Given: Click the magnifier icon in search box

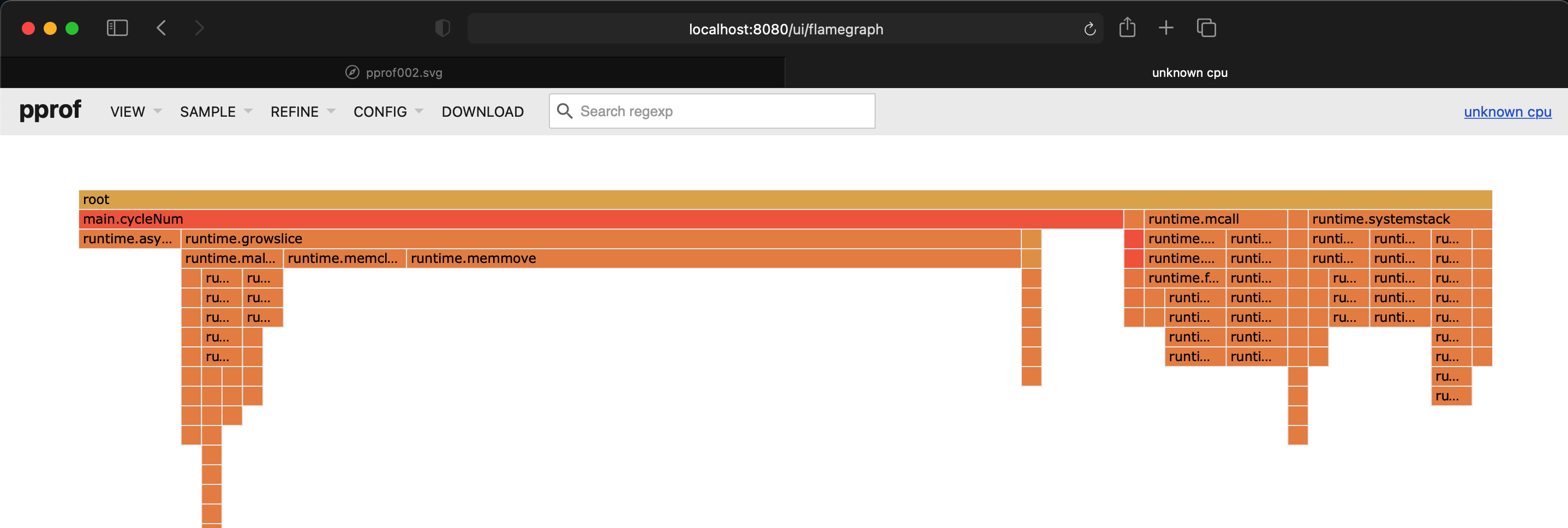Looking at the screenshot, I should (x=565, y=111).
